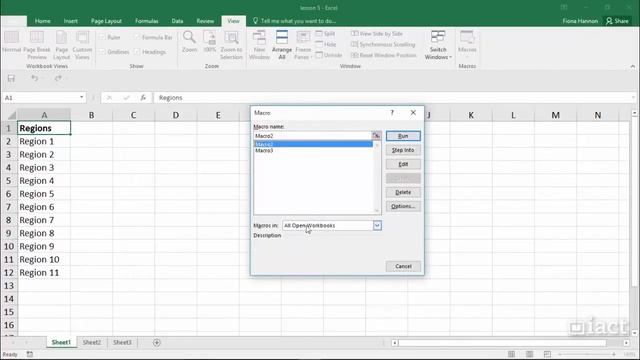This screenshot has width=640, height=360.
Task: Open the Macros in dropdown
Action: pyautogui.click(x=377, y=225)
